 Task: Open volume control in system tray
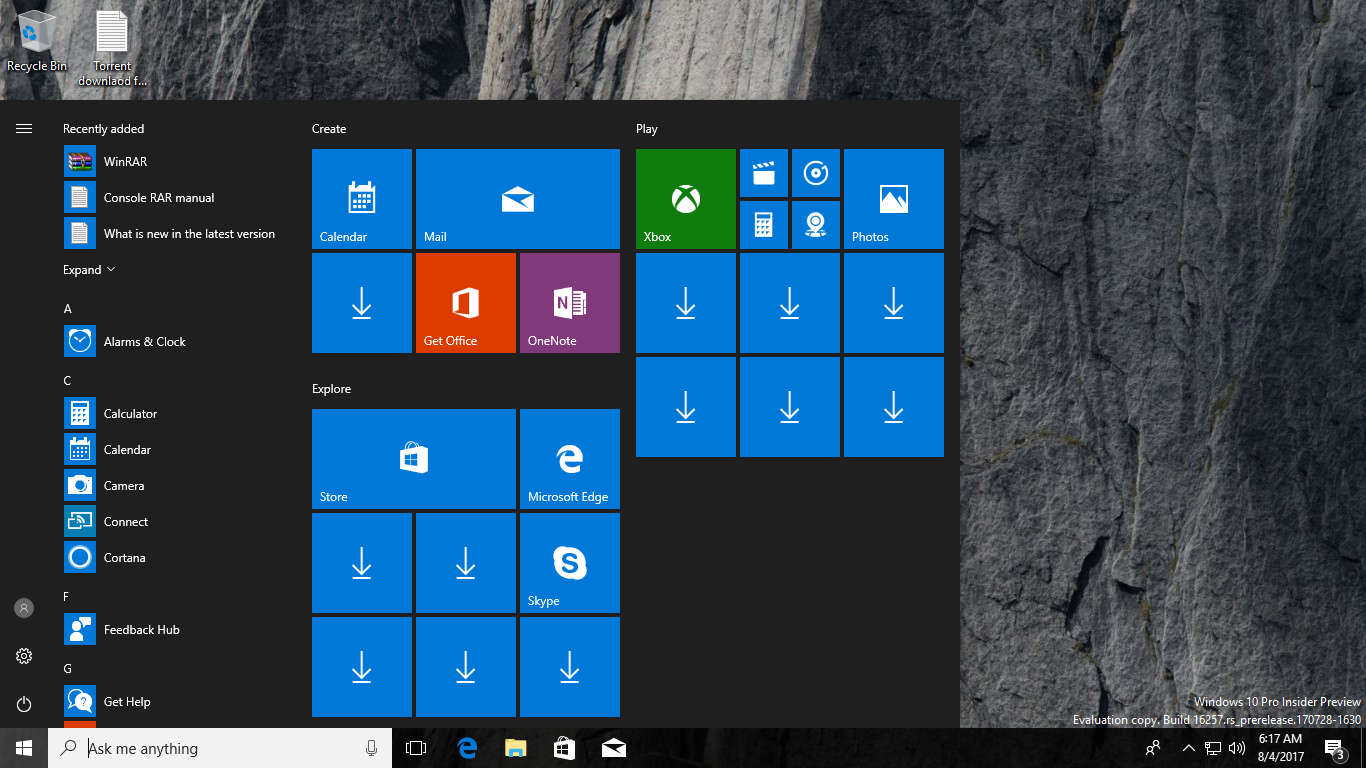pos(1237,748)
